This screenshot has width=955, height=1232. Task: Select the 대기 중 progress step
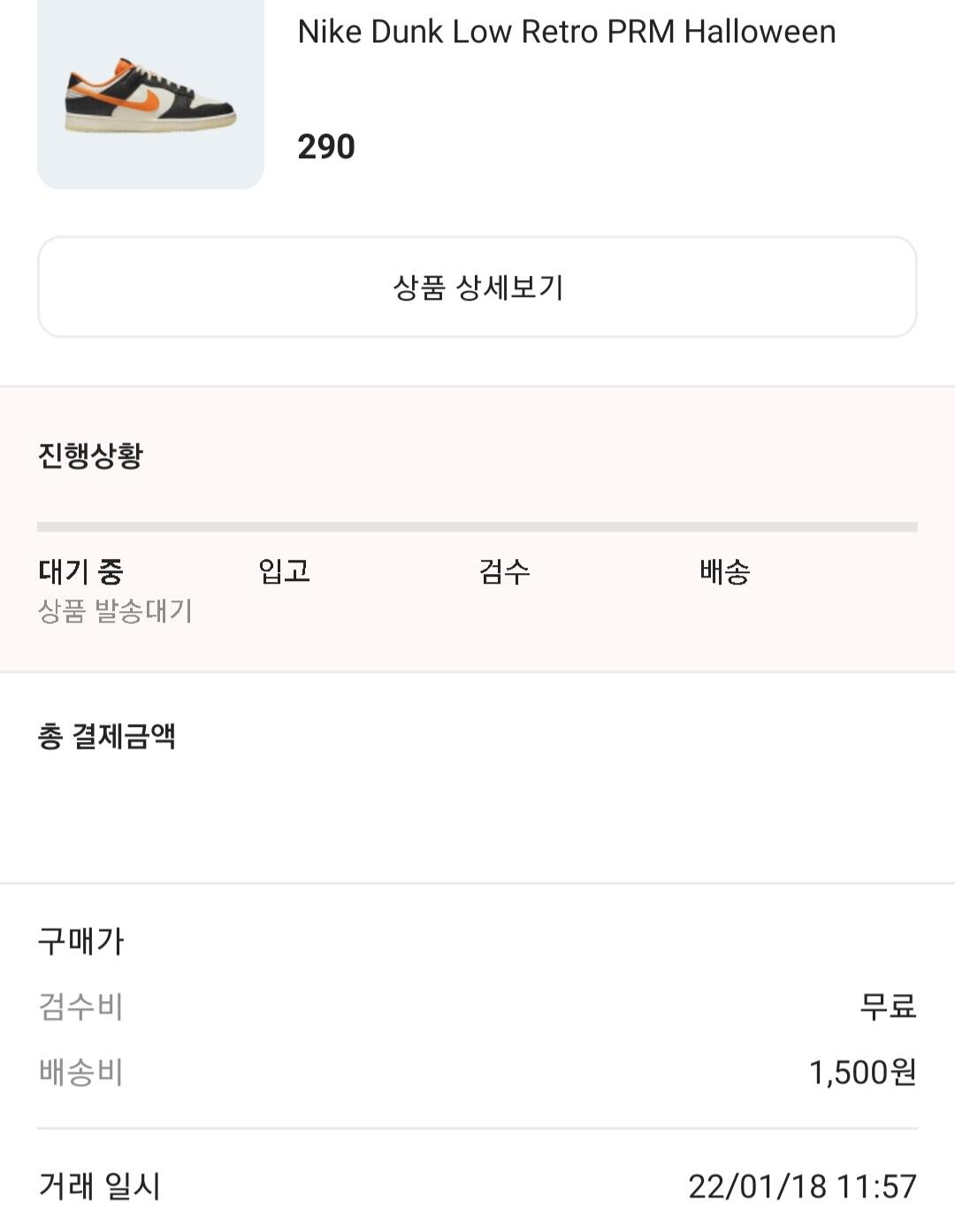pos(80,571)
